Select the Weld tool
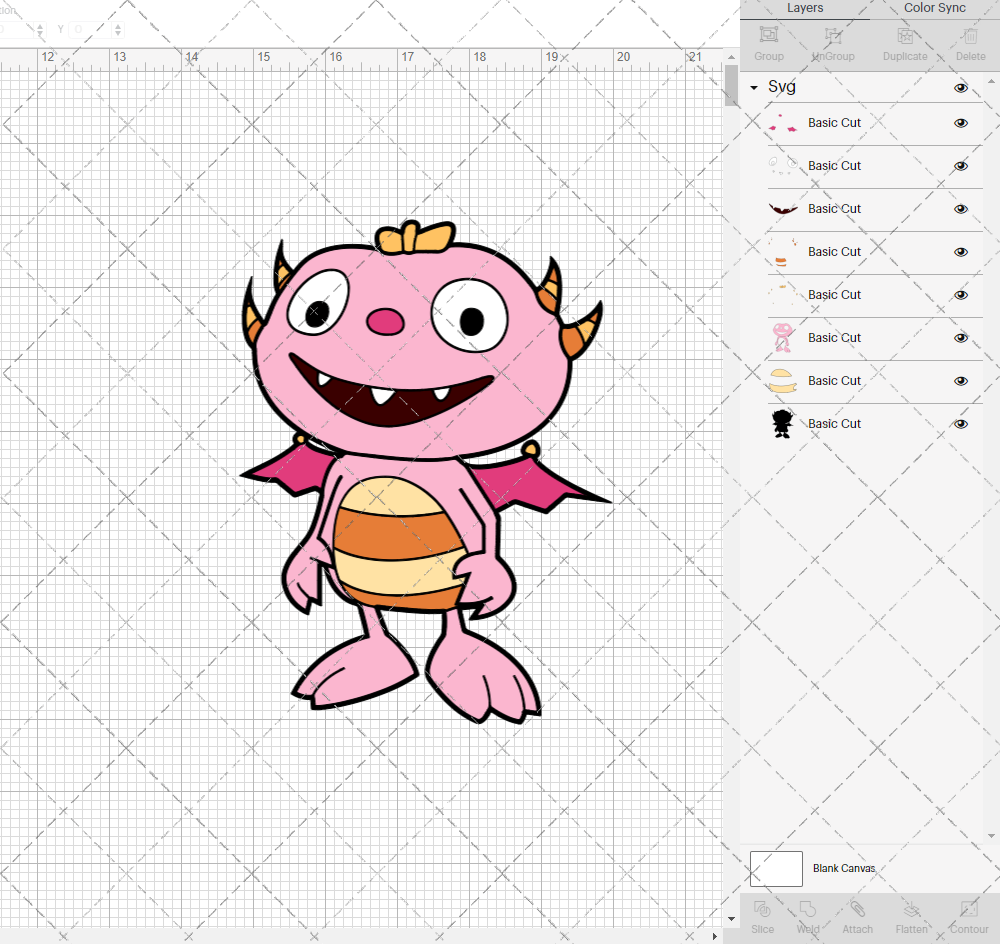This screenshot has height=944, width=1000. coord(808,917)
